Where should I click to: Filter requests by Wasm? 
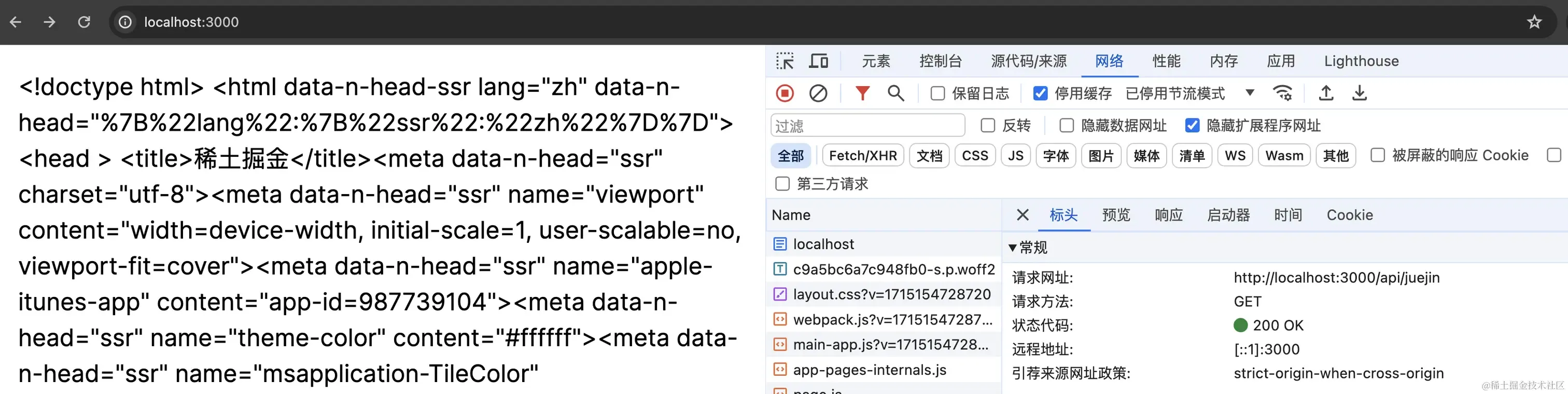[1284, 156]
